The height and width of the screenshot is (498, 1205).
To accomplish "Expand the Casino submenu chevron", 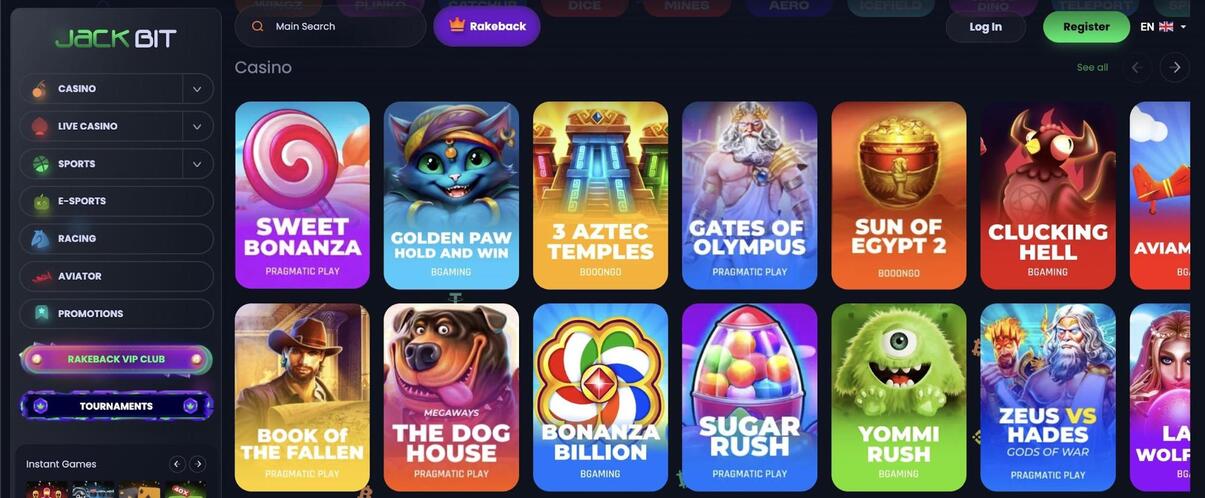I will (x=197, y=89).
